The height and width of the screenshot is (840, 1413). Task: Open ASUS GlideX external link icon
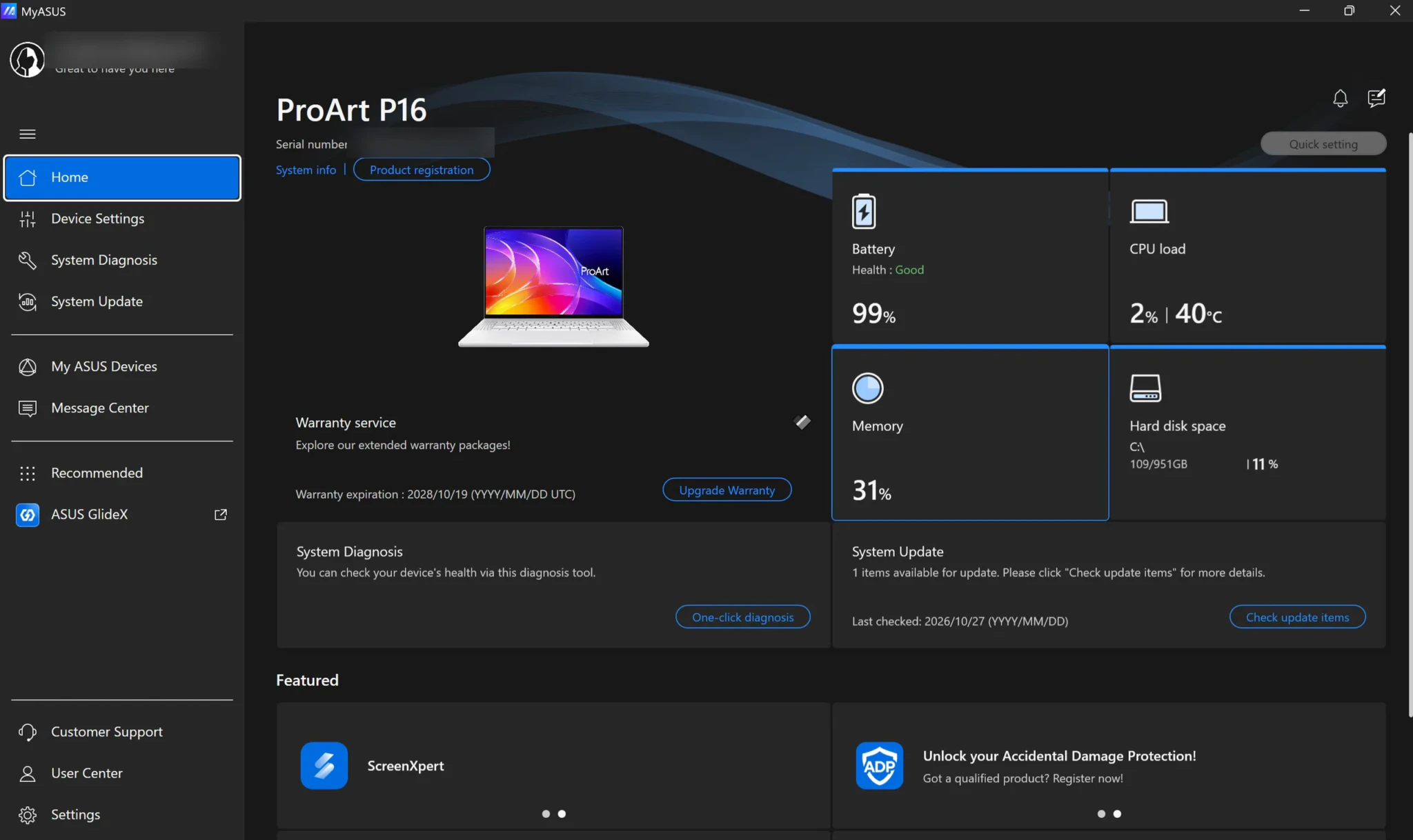(221, 514)
